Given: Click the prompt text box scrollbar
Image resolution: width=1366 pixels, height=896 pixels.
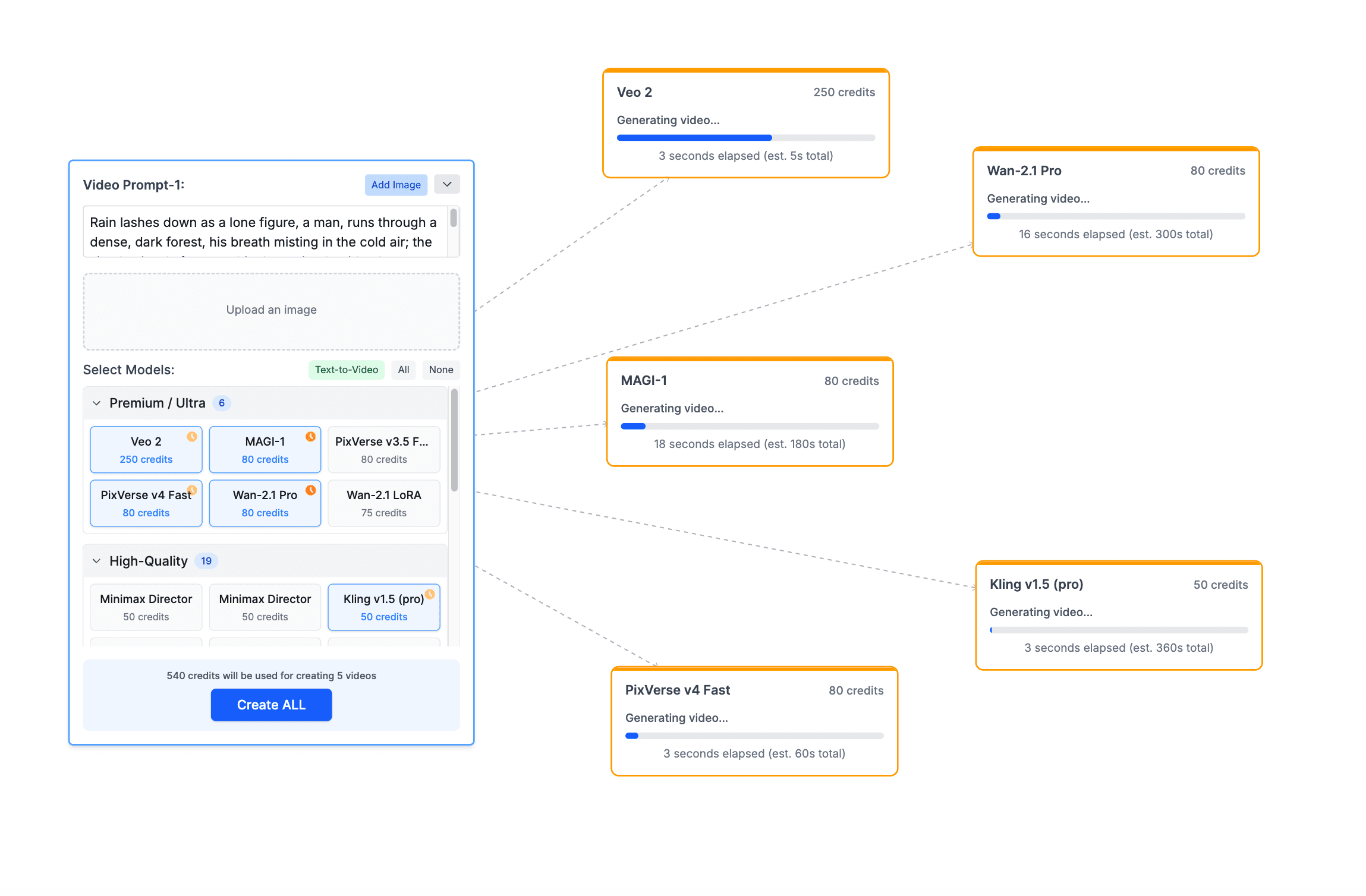Looking at the screenshot, I should tap(454, 217).
